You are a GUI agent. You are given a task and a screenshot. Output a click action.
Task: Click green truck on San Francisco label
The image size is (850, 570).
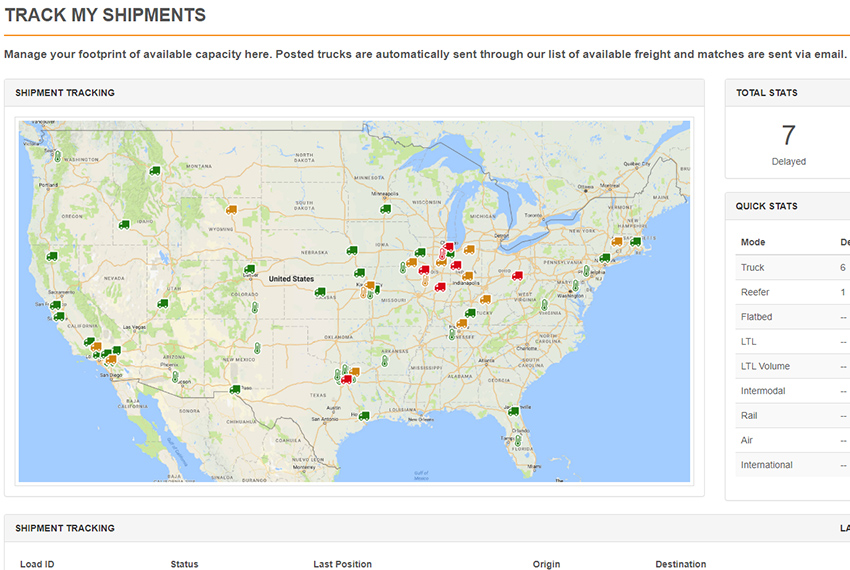[55, 305]
